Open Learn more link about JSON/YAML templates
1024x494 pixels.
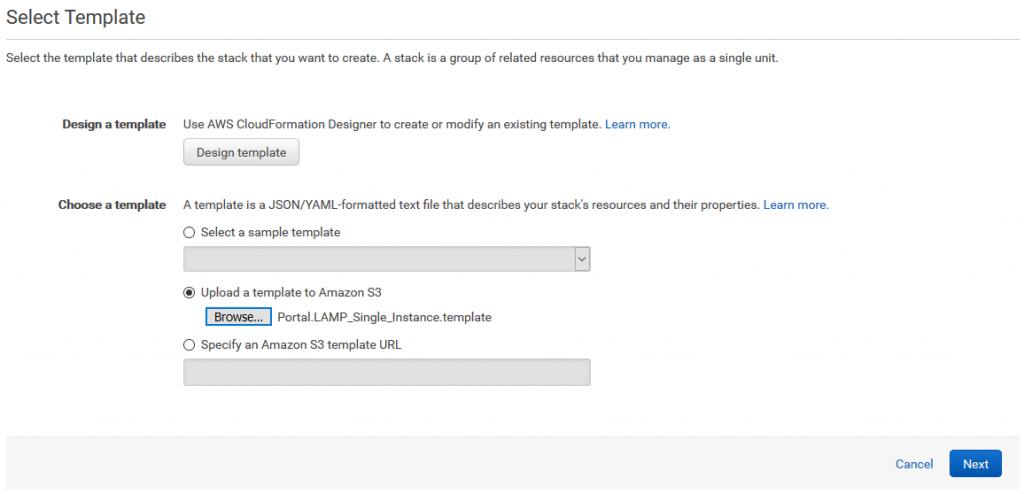click(x=796, y=205)
